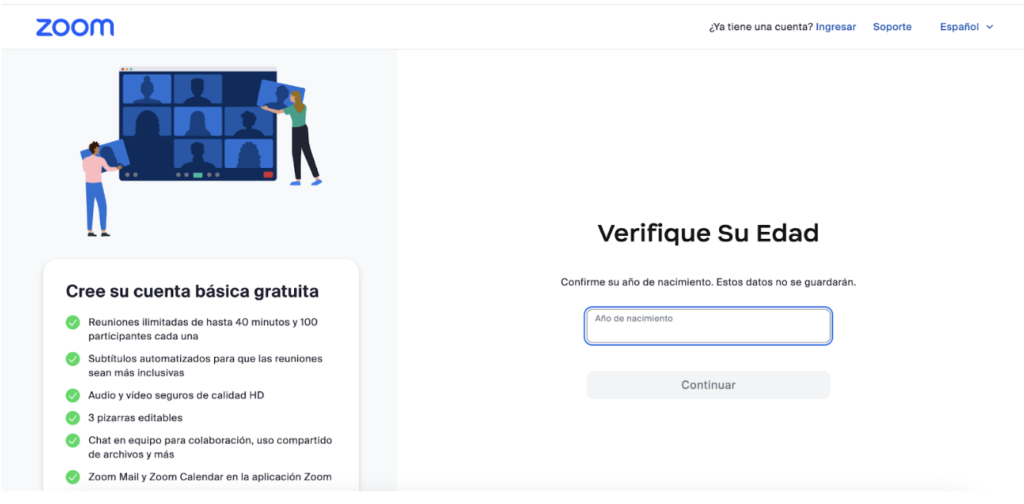Click the Verifique Su Edad heading
The width and height of the screenshot is (1024, 504).
click(709, 233)
